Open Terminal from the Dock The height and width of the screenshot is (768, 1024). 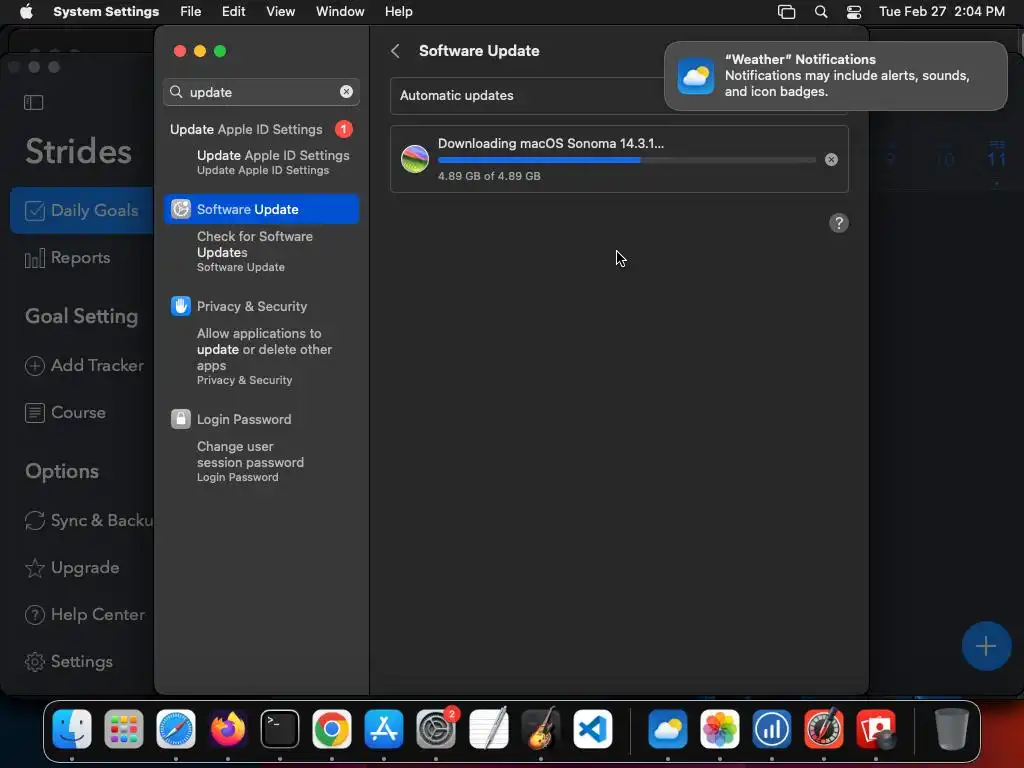coord(280,729)
